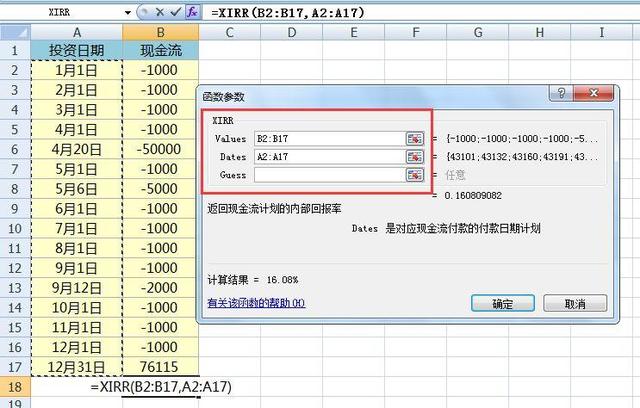Collapse dialog via Guess range selector icon
Viewport: 640px width, 408px height.
pos(415,175)
